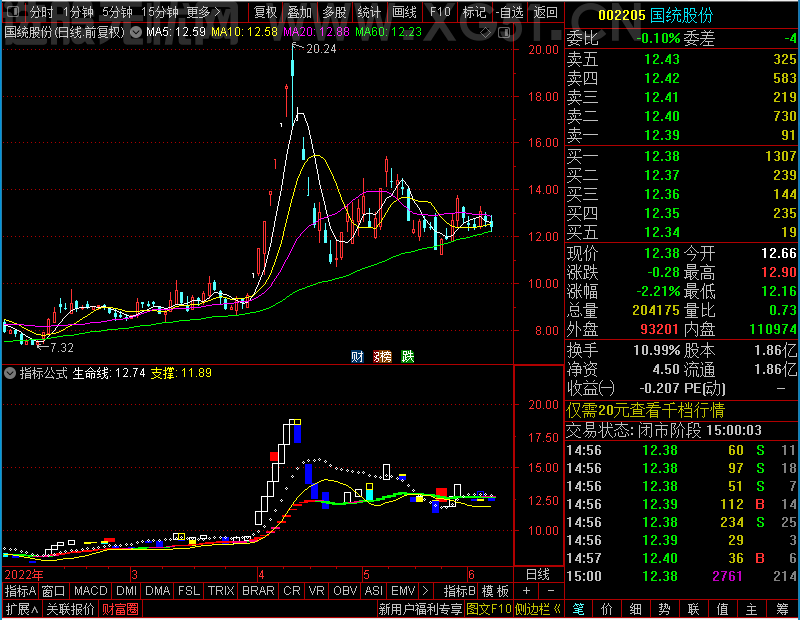Click the 标记 mark button
This screenshot has width=800, height=620.
tap(474, 12)
